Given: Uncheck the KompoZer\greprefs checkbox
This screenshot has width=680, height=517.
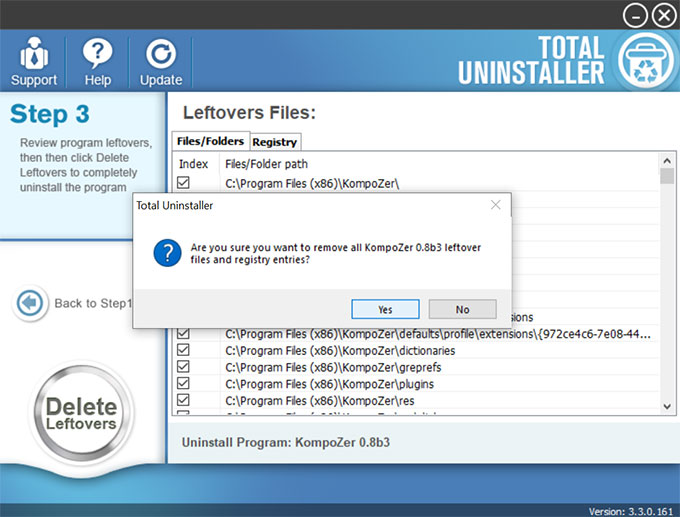Looking at the screenshot, I should (x=183, y=367).
